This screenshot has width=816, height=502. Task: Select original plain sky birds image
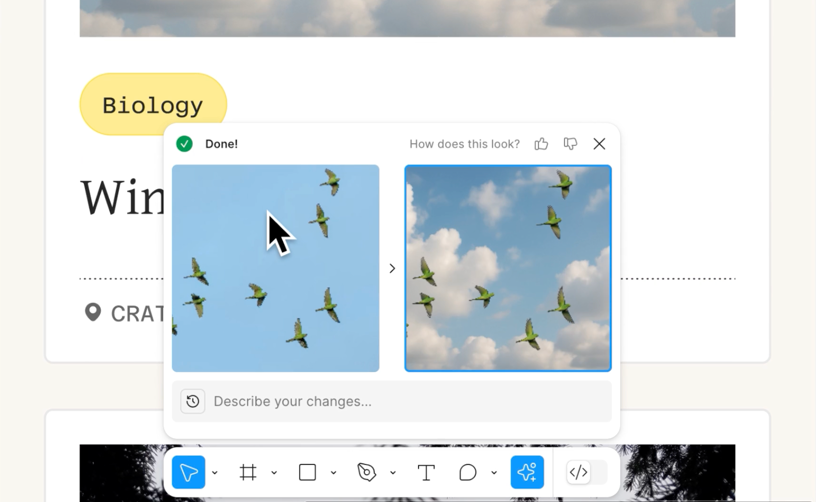[x=276, y=268]
